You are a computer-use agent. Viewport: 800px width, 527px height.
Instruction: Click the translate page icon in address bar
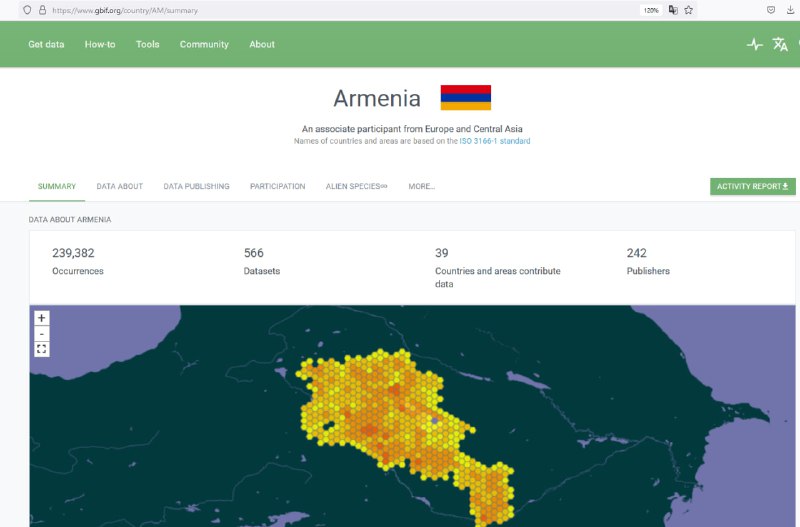(x=673, y=10)
